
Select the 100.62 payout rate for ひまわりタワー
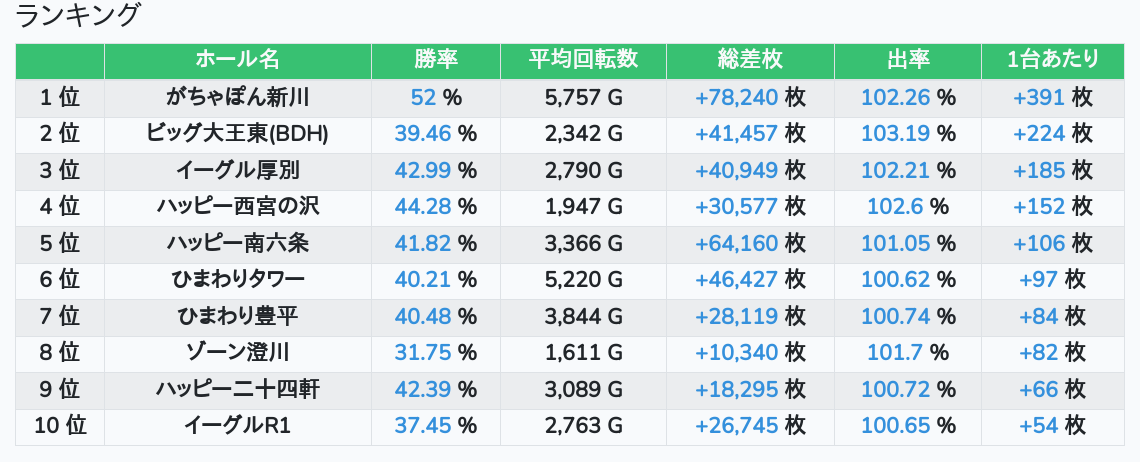[895, 279]
